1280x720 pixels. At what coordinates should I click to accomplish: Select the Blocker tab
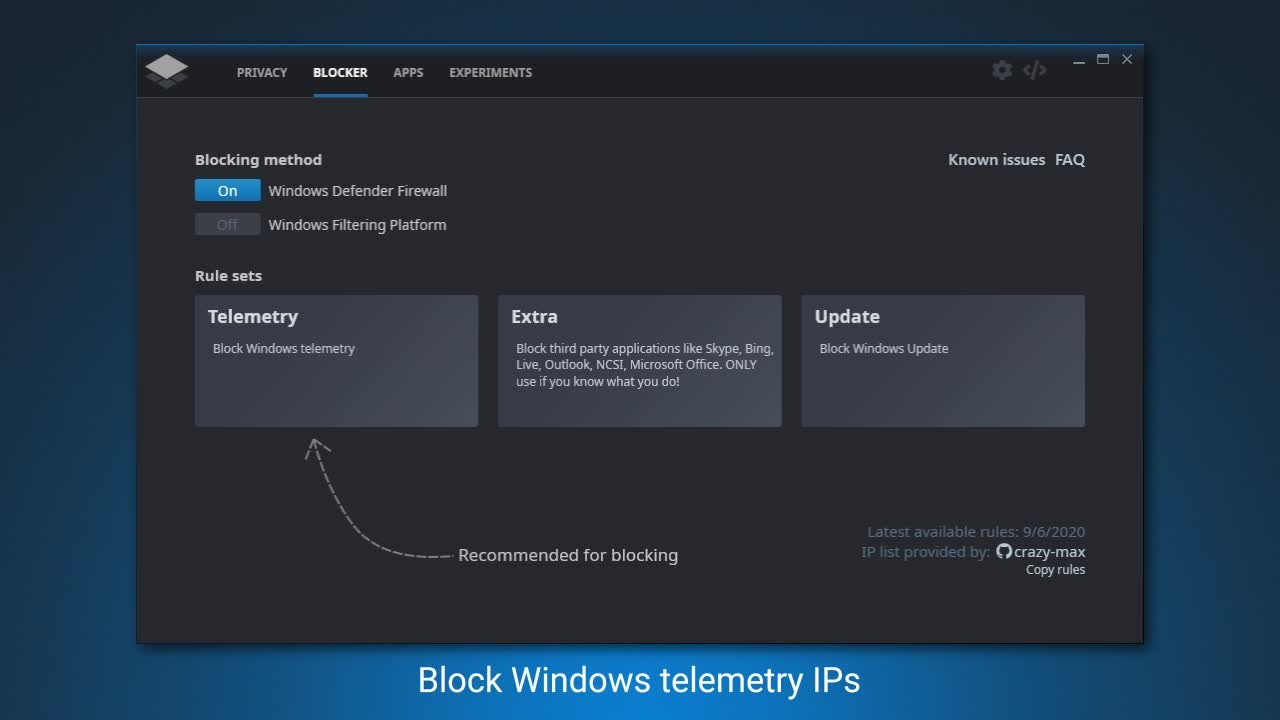(x=340, y=73)
